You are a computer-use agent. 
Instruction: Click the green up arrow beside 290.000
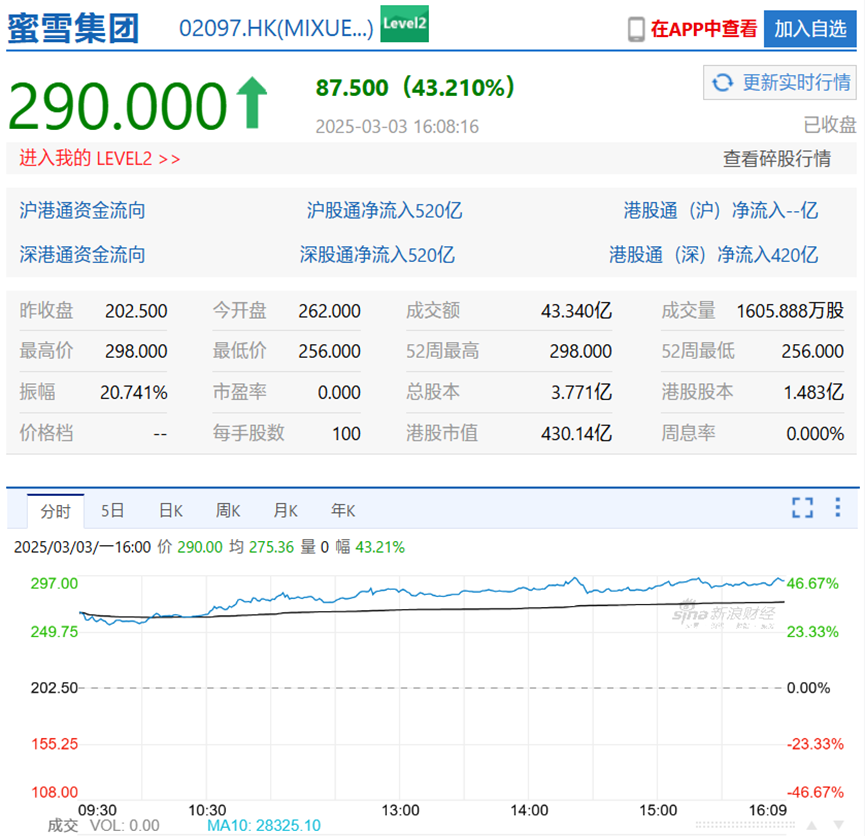(252, 103)
